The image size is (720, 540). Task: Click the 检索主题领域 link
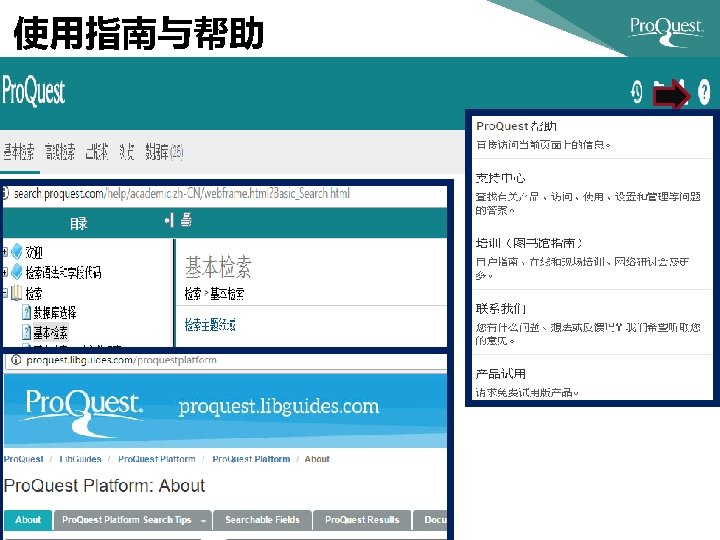(210, 325)
